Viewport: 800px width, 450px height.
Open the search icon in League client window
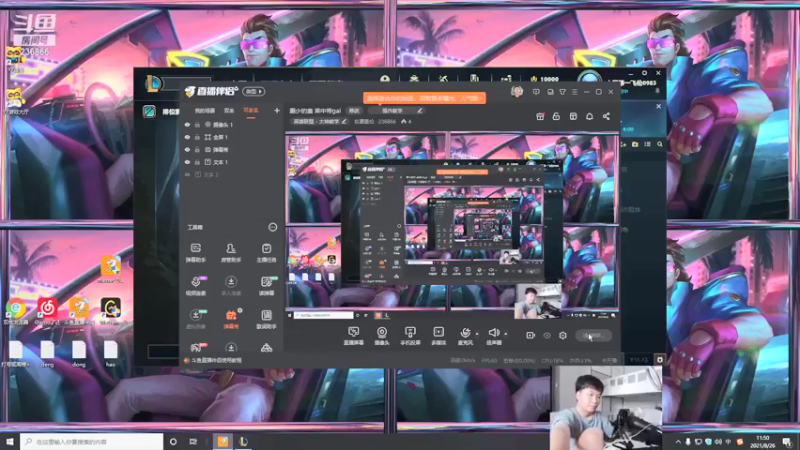tap(660, 144)
